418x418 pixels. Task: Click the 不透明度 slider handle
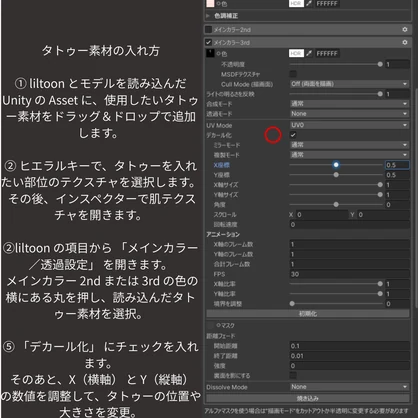point(380,64)
